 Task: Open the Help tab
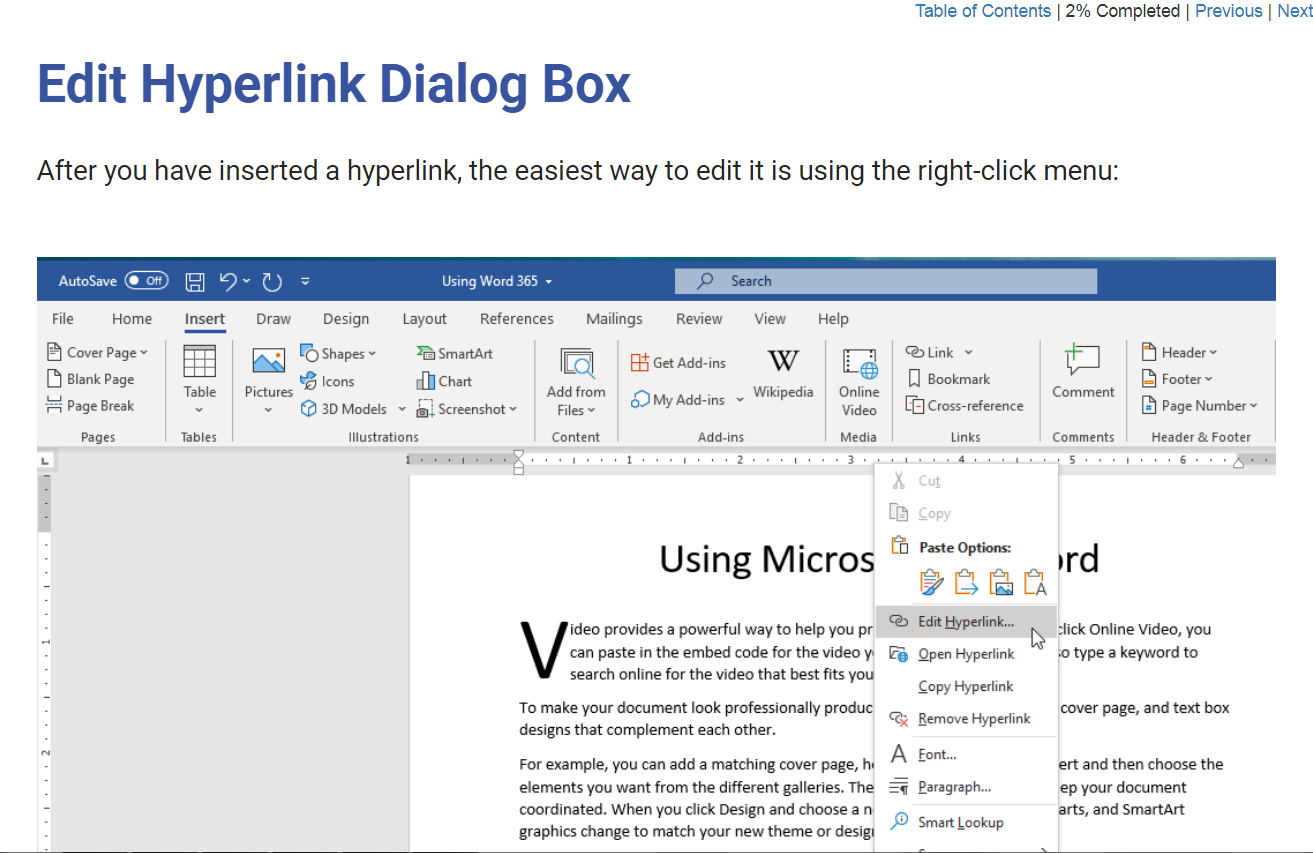(x=833, y=319)
